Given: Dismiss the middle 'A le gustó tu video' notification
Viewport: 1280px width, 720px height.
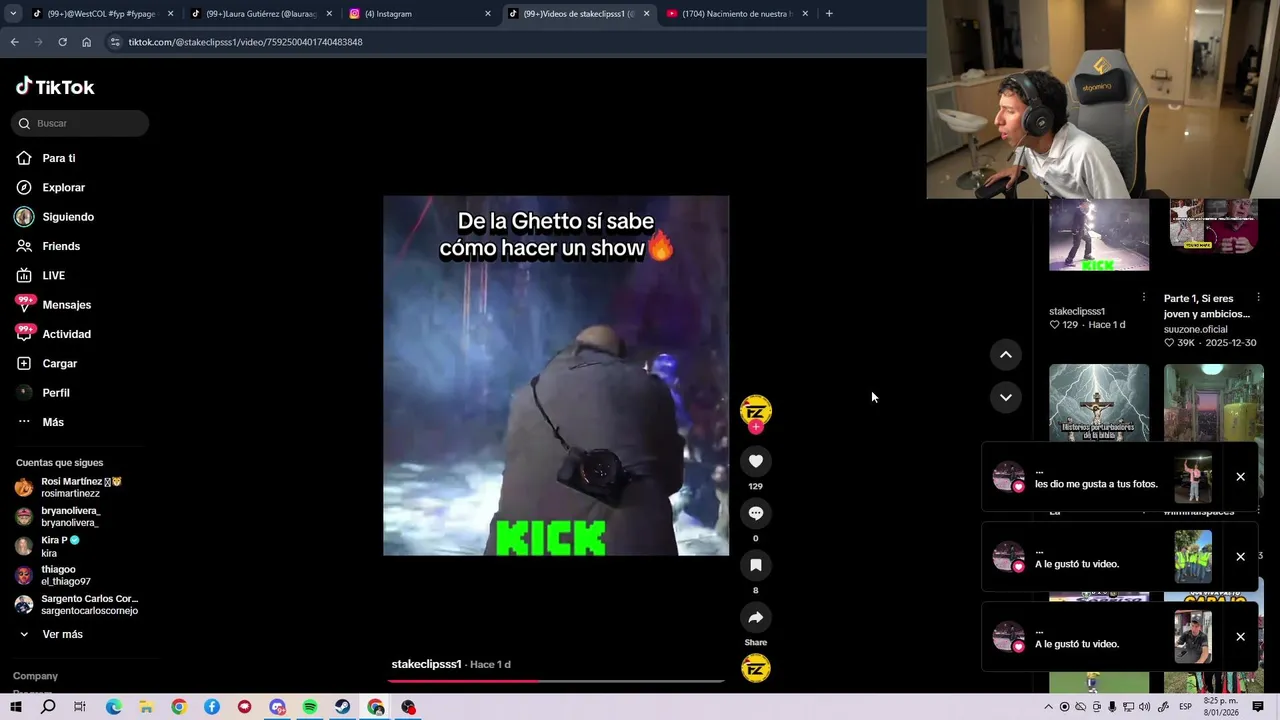Looking at the screenshot, I should tap(1240, 557).
